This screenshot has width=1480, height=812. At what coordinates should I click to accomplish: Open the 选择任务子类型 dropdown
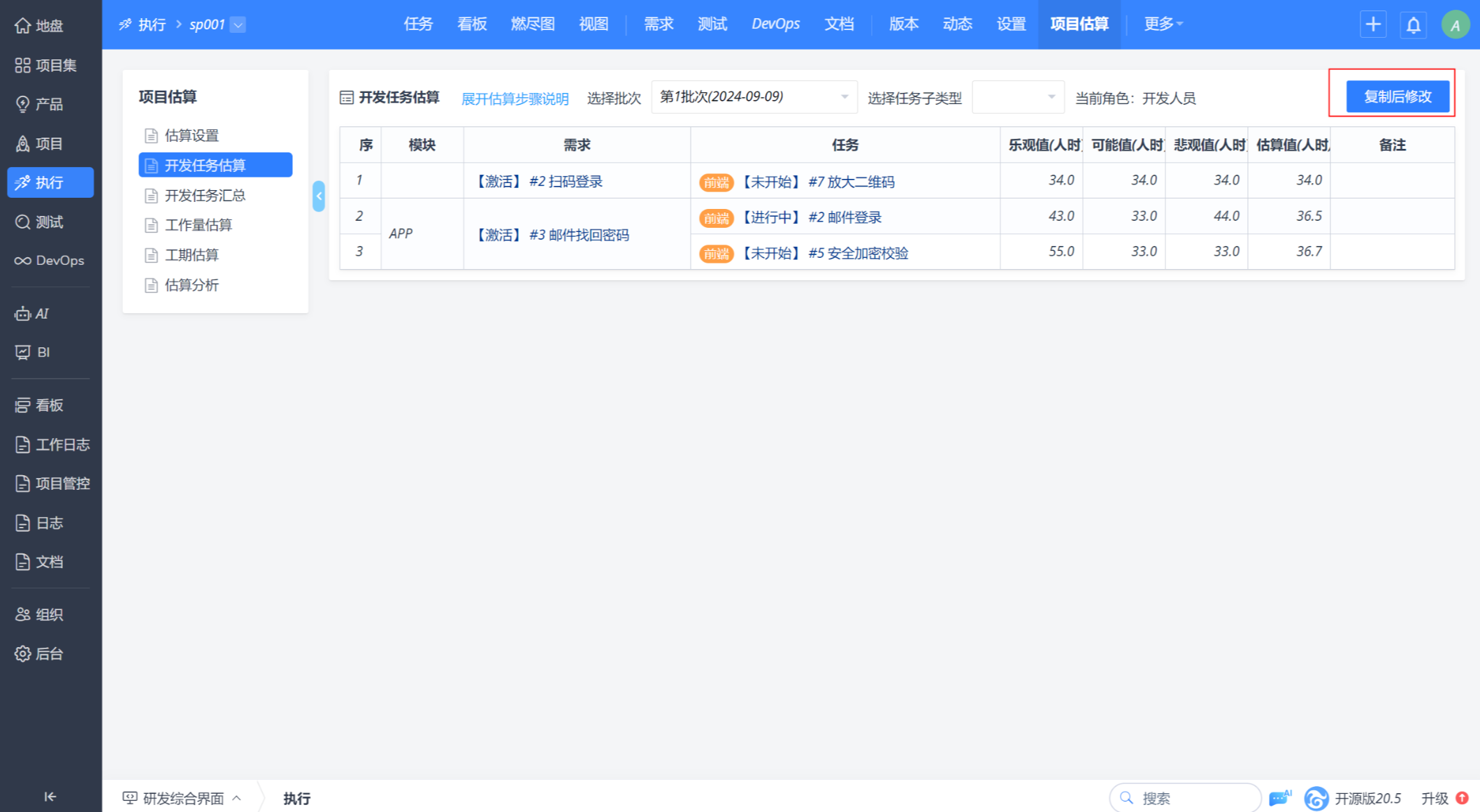pos(1018,97)
